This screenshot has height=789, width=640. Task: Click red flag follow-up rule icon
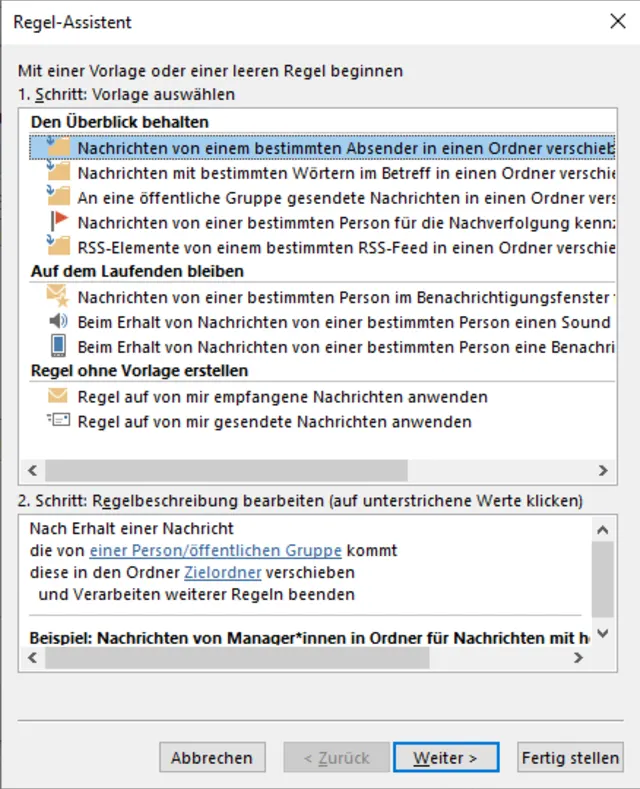coord(58,222)
